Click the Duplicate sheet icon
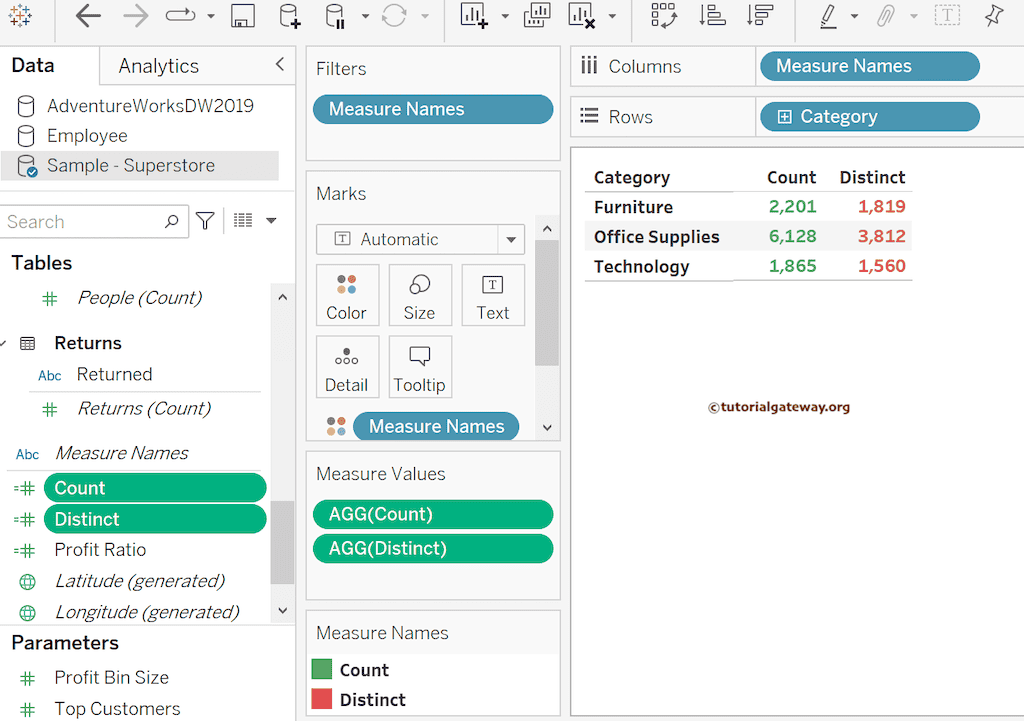The height and width of the screenshot is (721, 1024). click(x=537, y=16)
